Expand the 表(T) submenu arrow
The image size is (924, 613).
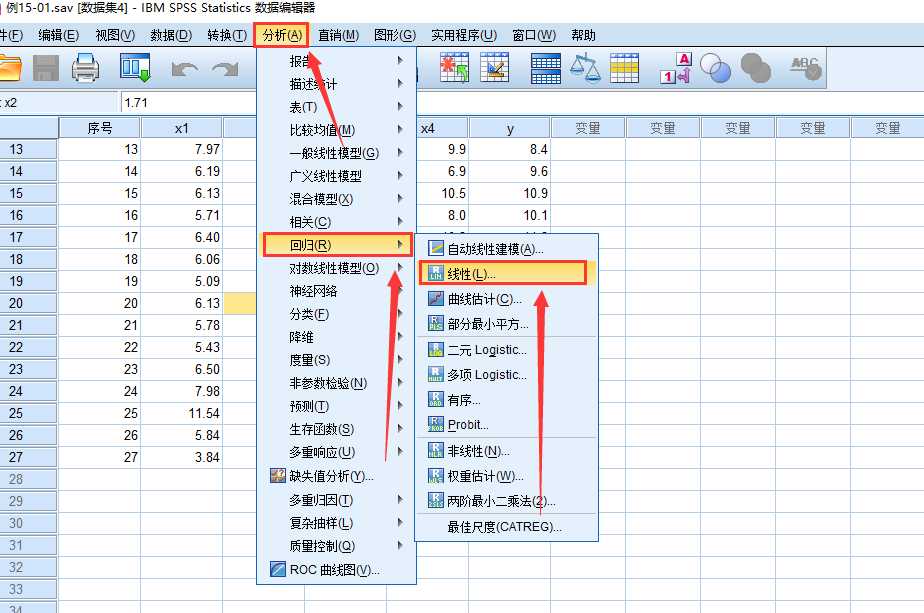(x=400, y=106)
